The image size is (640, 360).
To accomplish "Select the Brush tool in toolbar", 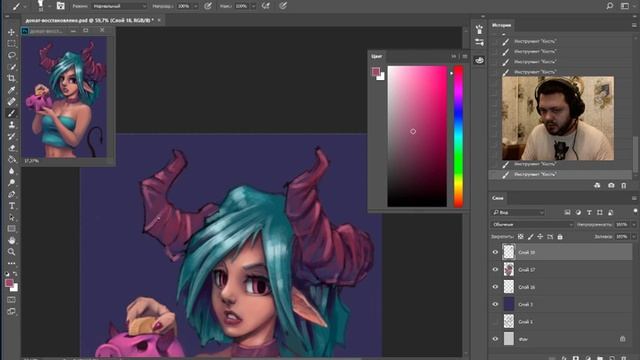I will (11, 113).
